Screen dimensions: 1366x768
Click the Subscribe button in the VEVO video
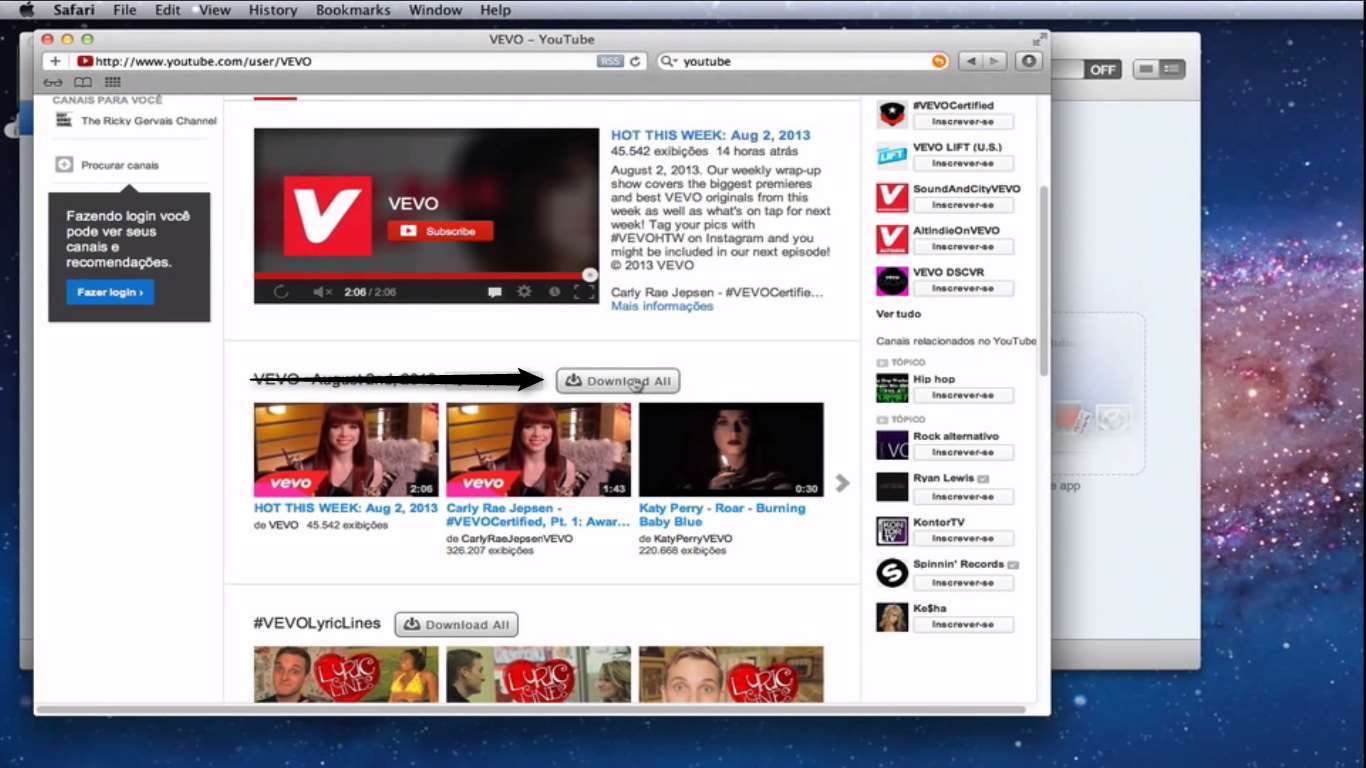point(440,231)
